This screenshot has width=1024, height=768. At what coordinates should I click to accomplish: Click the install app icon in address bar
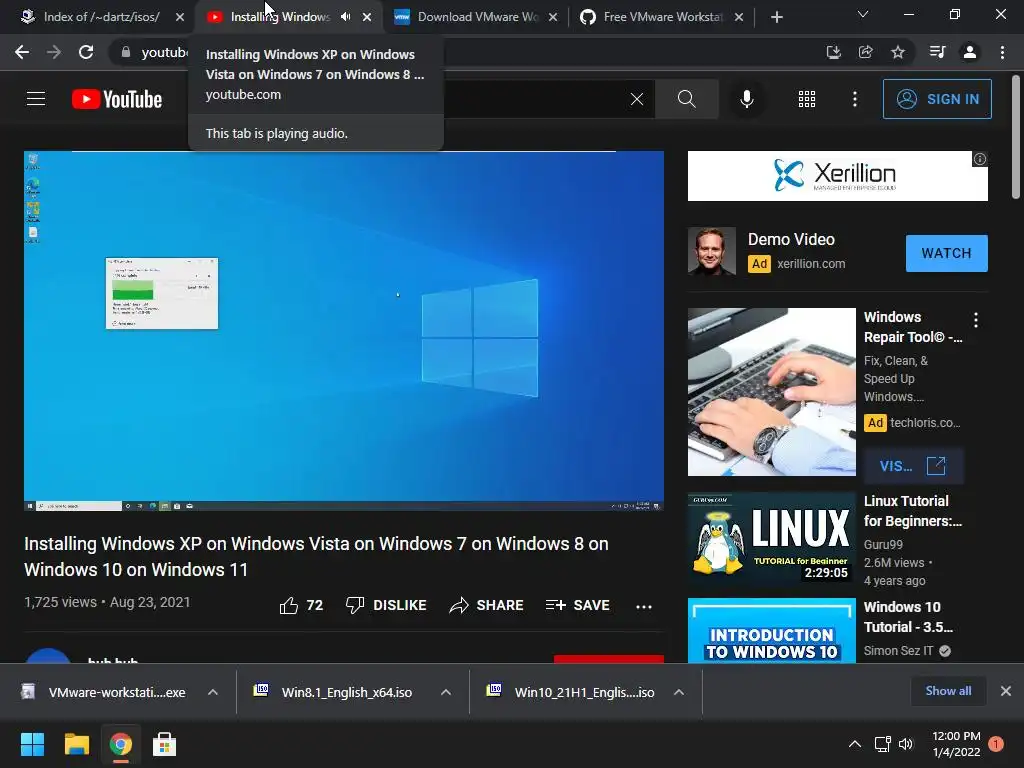click(833, 52)
